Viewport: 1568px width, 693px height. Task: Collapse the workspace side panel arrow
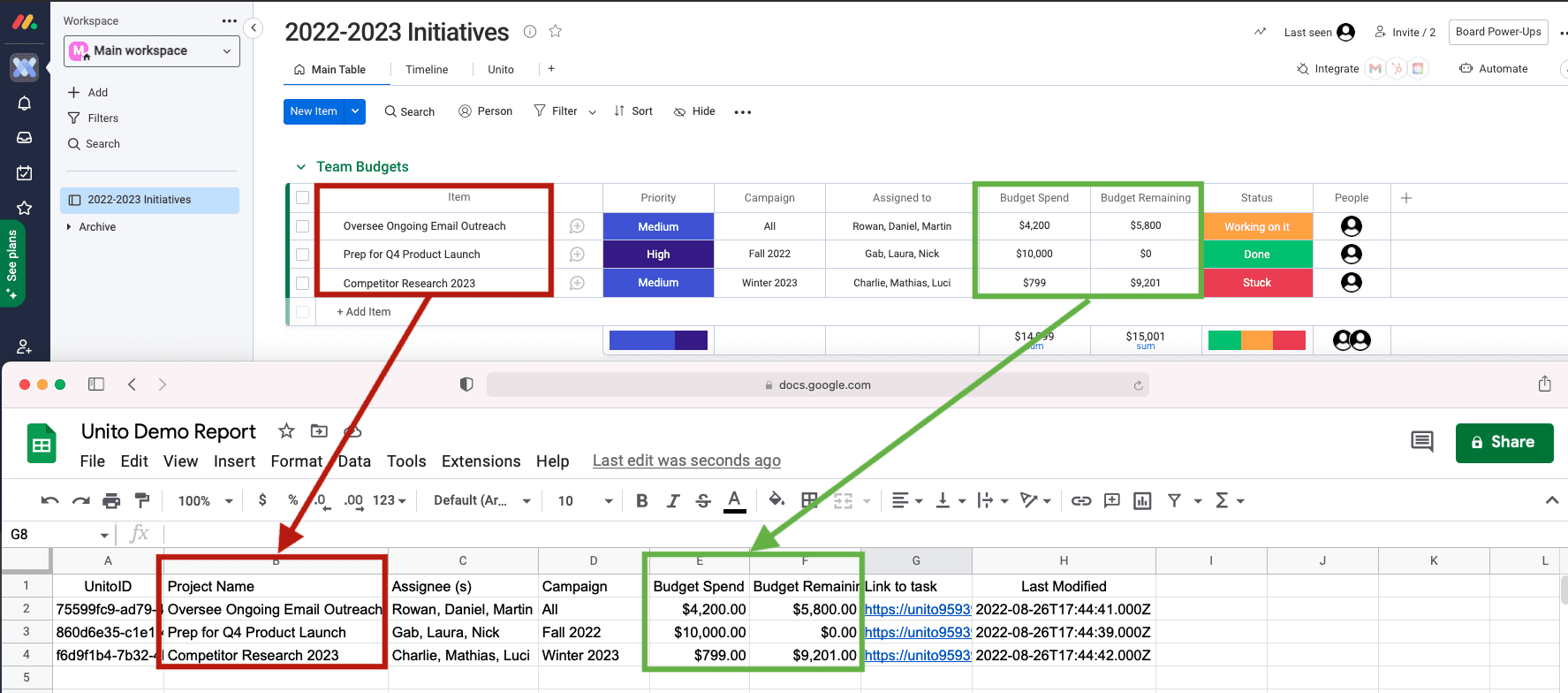click(x=254, y=28)
